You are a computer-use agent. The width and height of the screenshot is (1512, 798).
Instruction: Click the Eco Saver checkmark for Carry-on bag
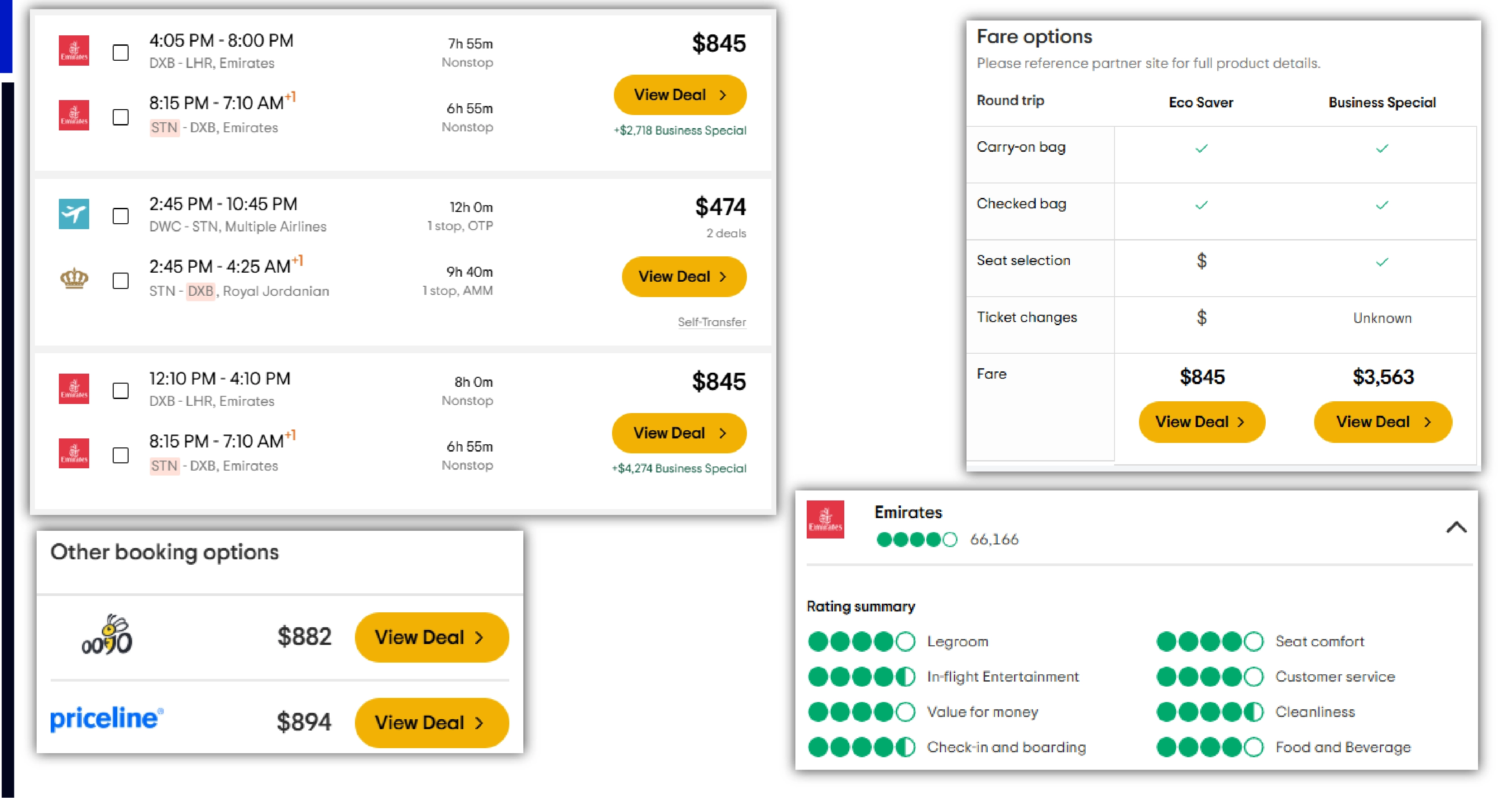(1201, 148)
